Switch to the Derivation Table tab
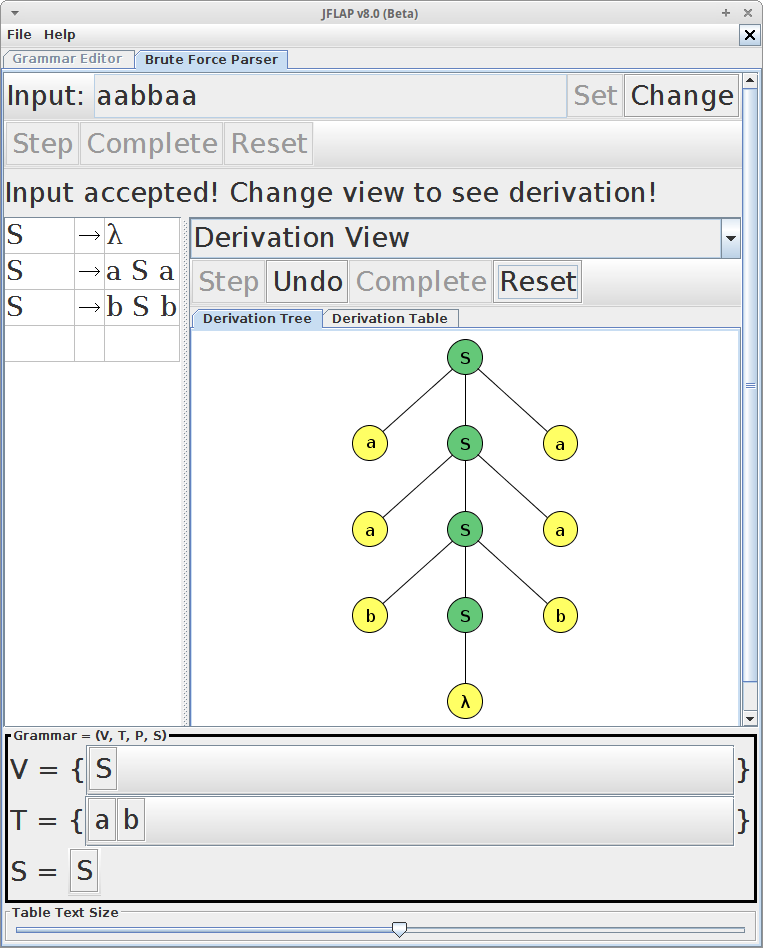Screen dimensions: 763x948 pos(389,318)
